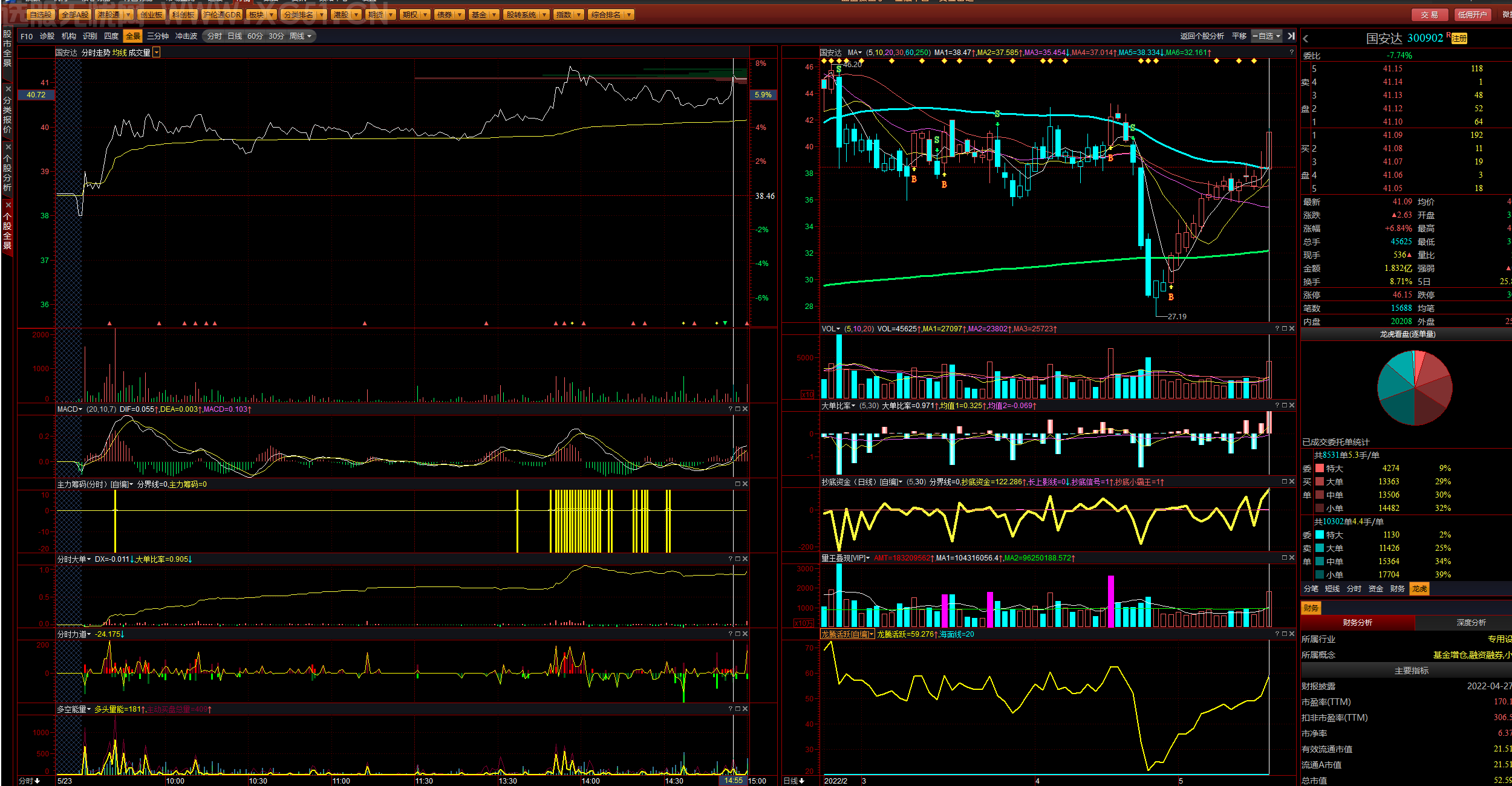The image size is (1512, 786).
Task: Expand the 港股通 dropdown arrow
Action: coord(128,15)
